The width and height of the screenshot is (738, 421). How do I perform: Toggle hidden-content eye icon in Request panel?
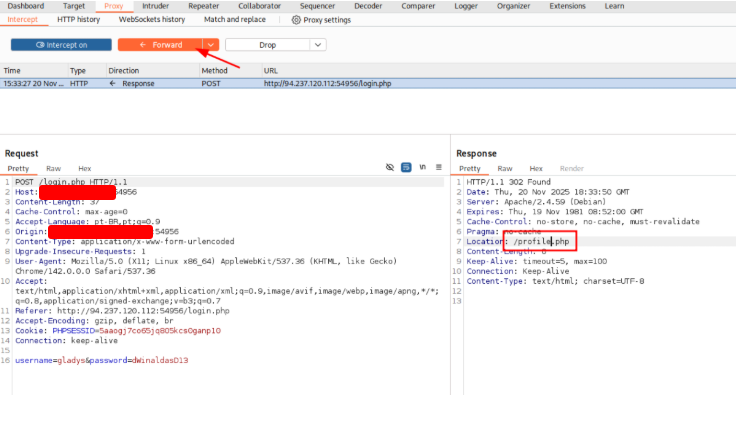point(390,167)
